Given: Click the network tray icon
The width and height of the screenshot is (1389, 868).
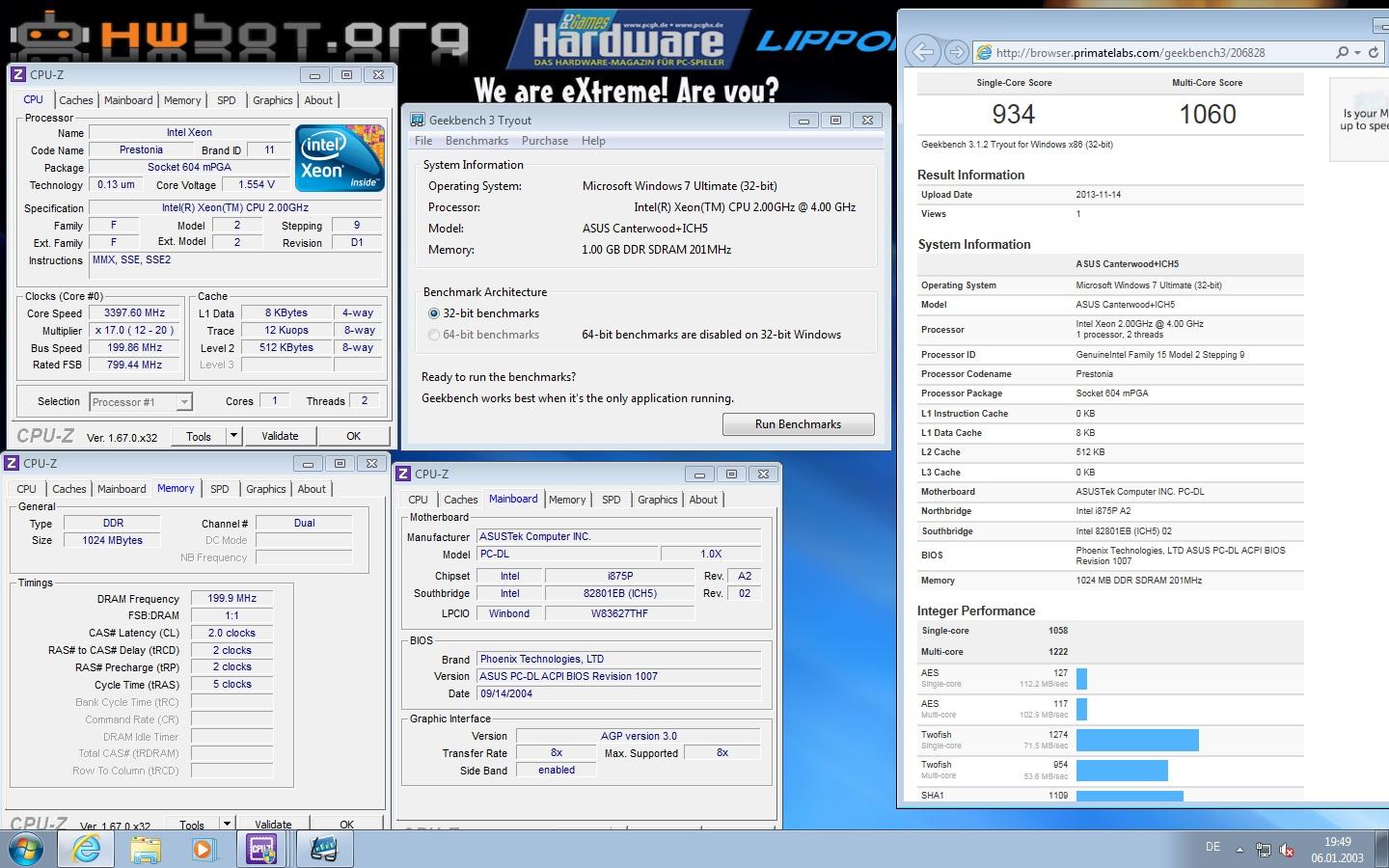Looking at the screenshot, I should click(1264, 850).
